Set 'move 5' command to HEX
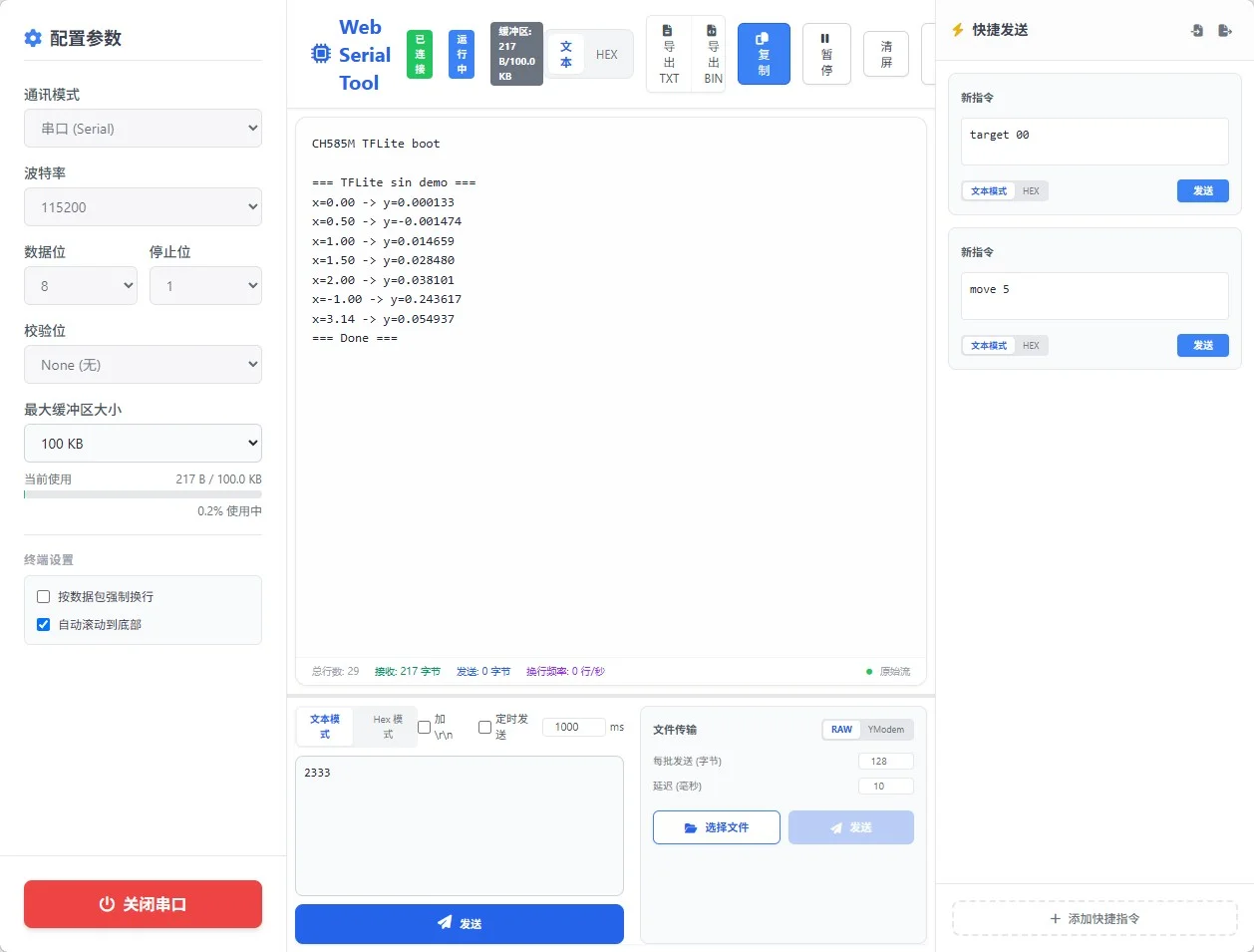This screenshot has height=952, width=1254. point(1031,346)
